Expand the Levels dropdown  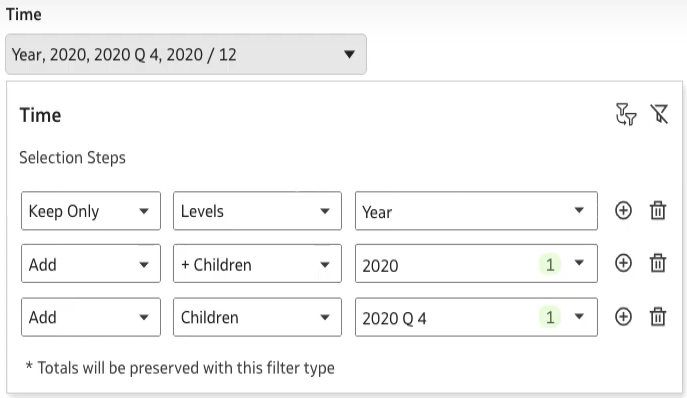pos(257,211)
